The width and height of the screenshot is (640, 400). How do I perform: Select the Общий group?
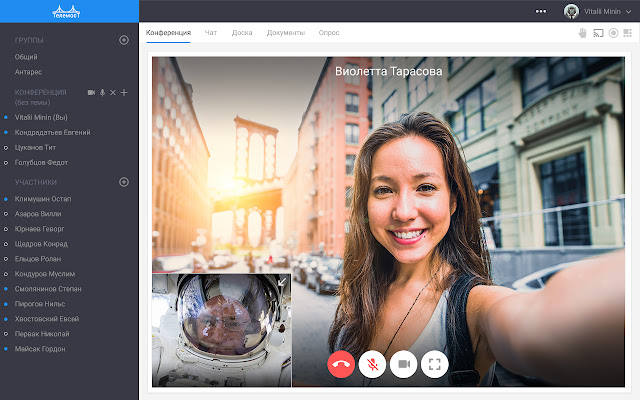click(x=26, y=57)
